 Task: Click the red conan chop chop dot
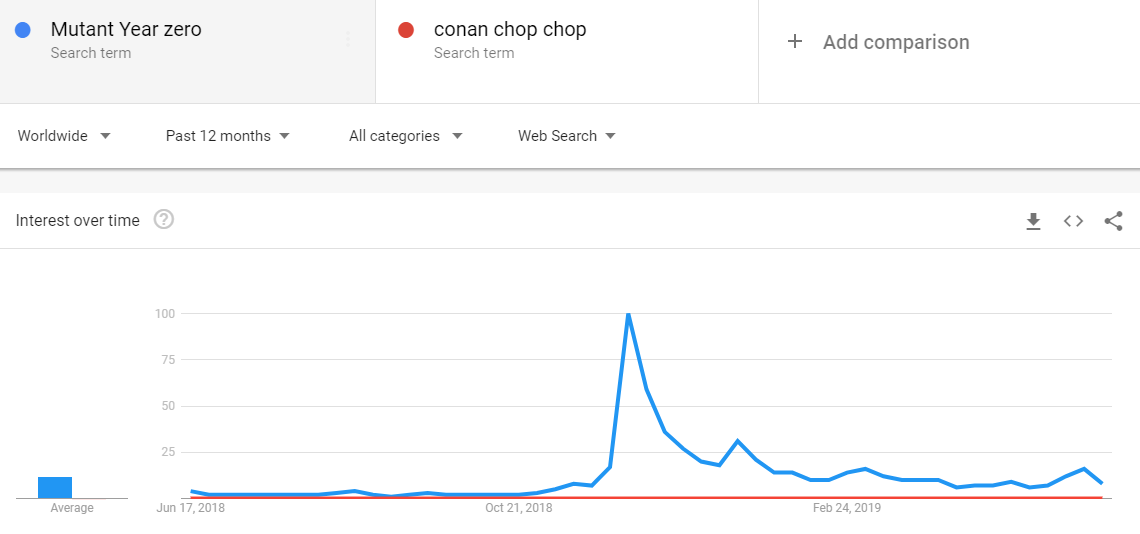pyautogui.click(x=406, y=30)
